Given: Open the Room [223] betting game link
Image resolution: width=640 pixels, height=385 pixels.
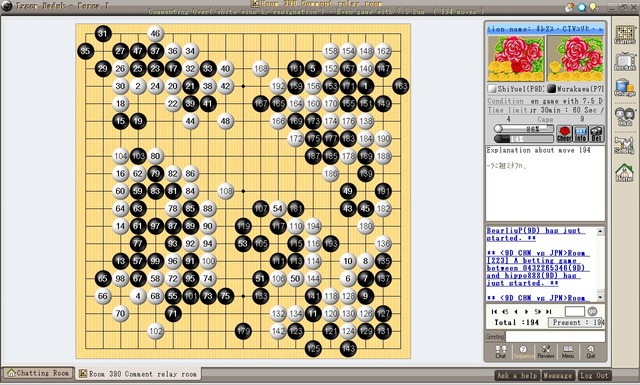Looking at the screenshot, I should click(x=538, y=268).
